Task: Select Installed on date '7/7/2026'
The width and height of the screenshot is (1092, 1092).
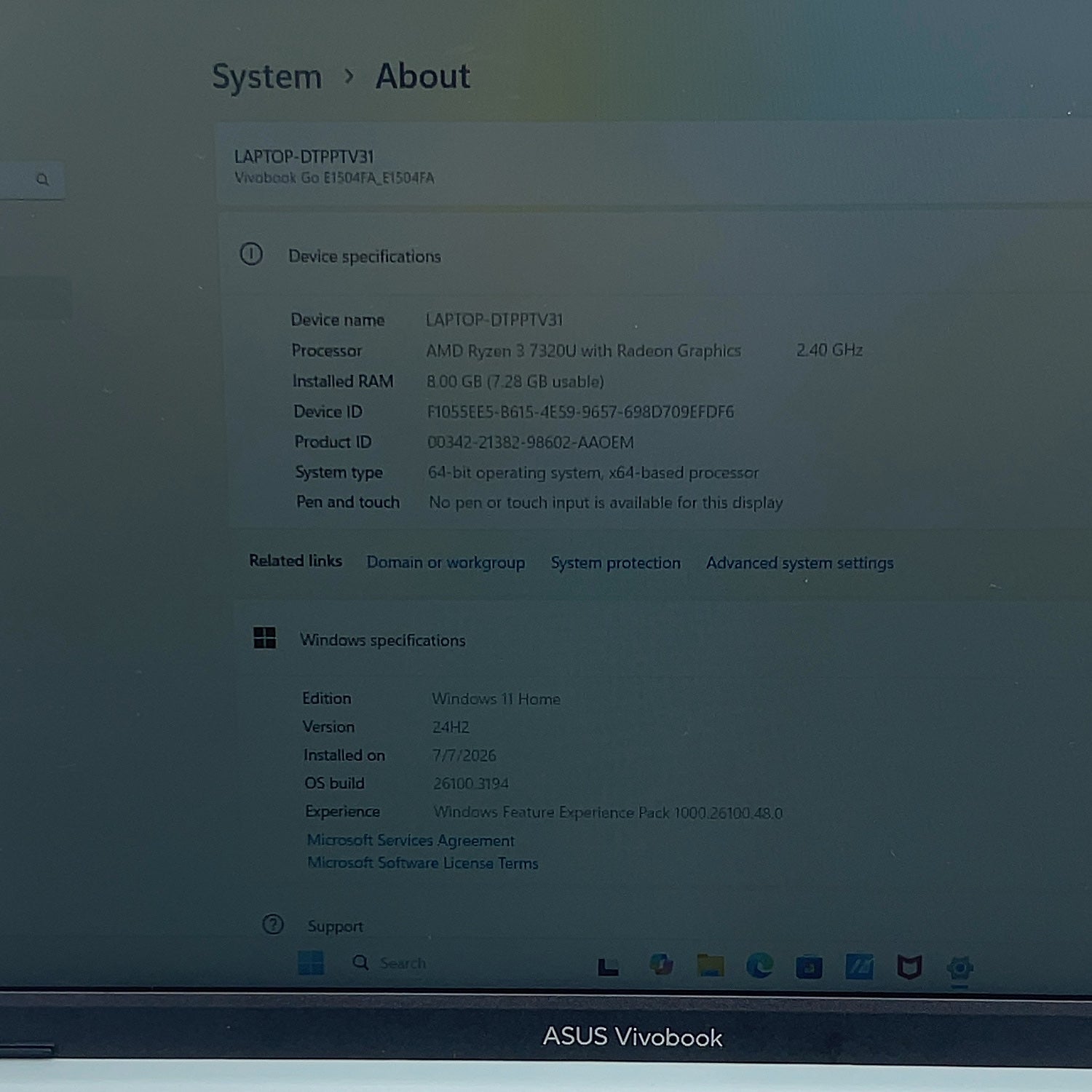Action: pos(464,756)
